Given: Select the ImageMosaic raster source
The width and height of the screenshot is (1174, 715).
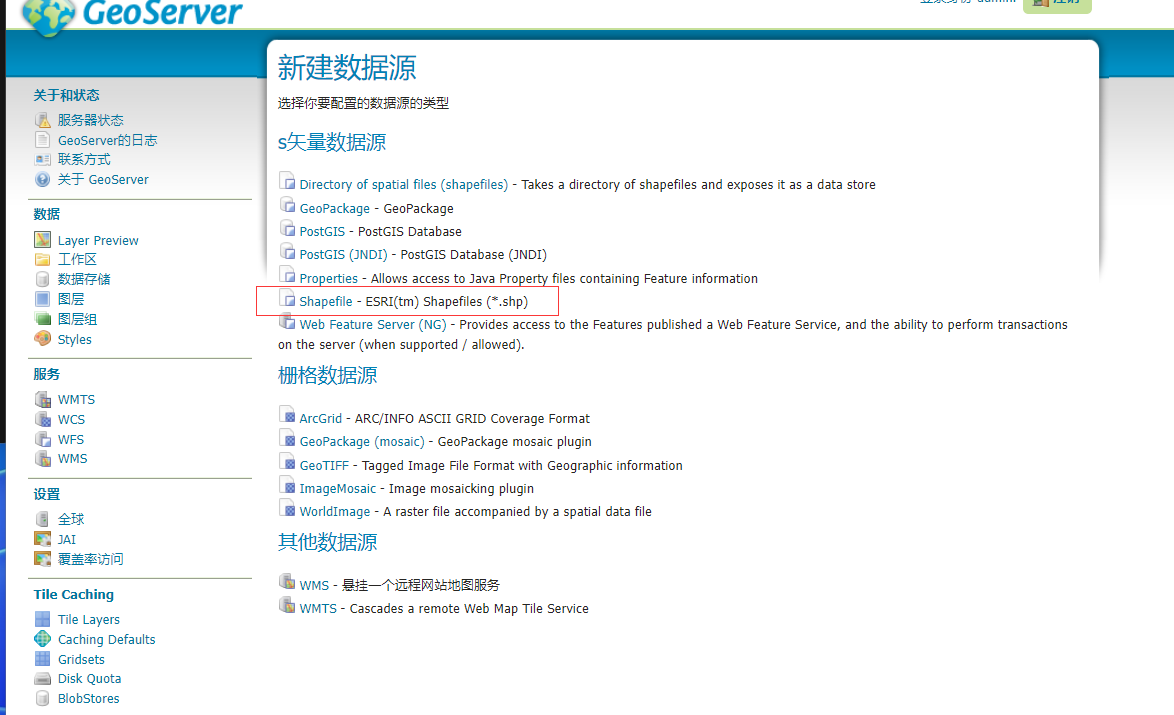Looking at the screenshot, I should pos(337,488).
